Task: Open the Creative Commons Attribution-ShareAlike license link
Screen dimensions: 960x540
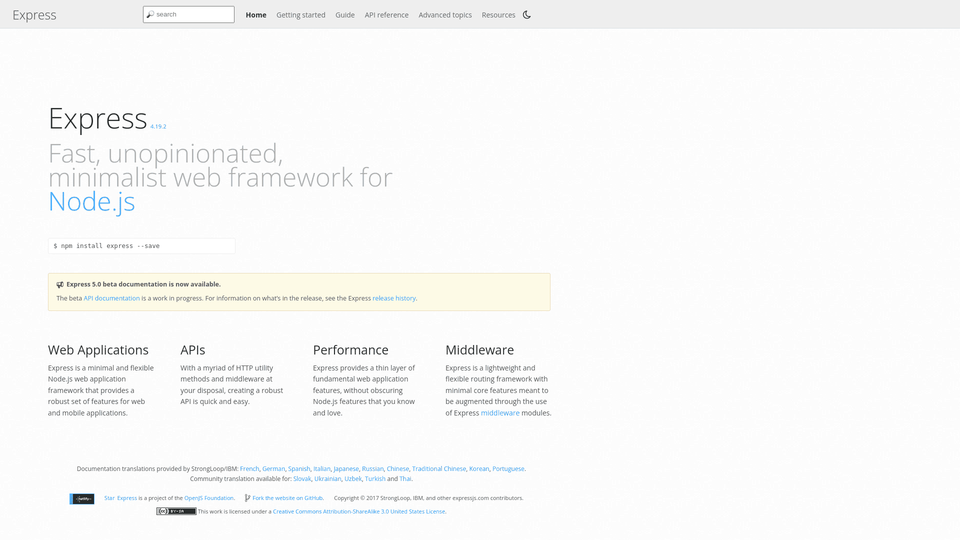Action: coord(359,512)
